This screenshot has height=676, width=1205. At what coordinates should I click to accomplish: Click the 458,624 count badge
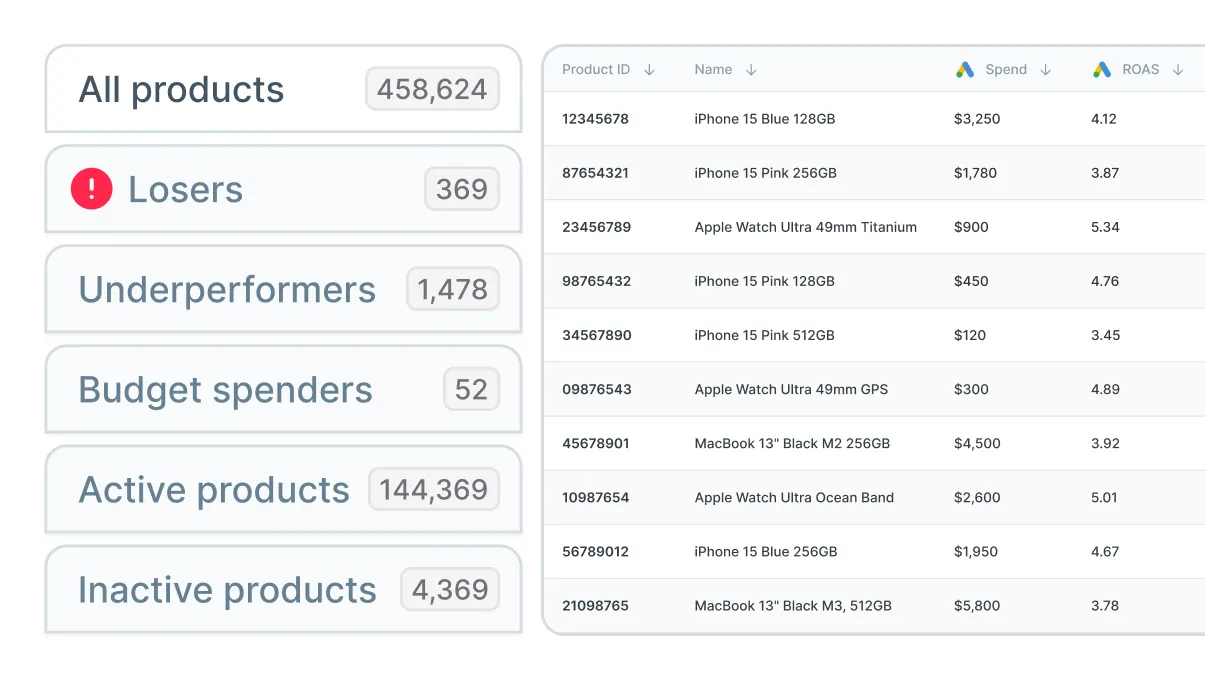pos(432,89)
